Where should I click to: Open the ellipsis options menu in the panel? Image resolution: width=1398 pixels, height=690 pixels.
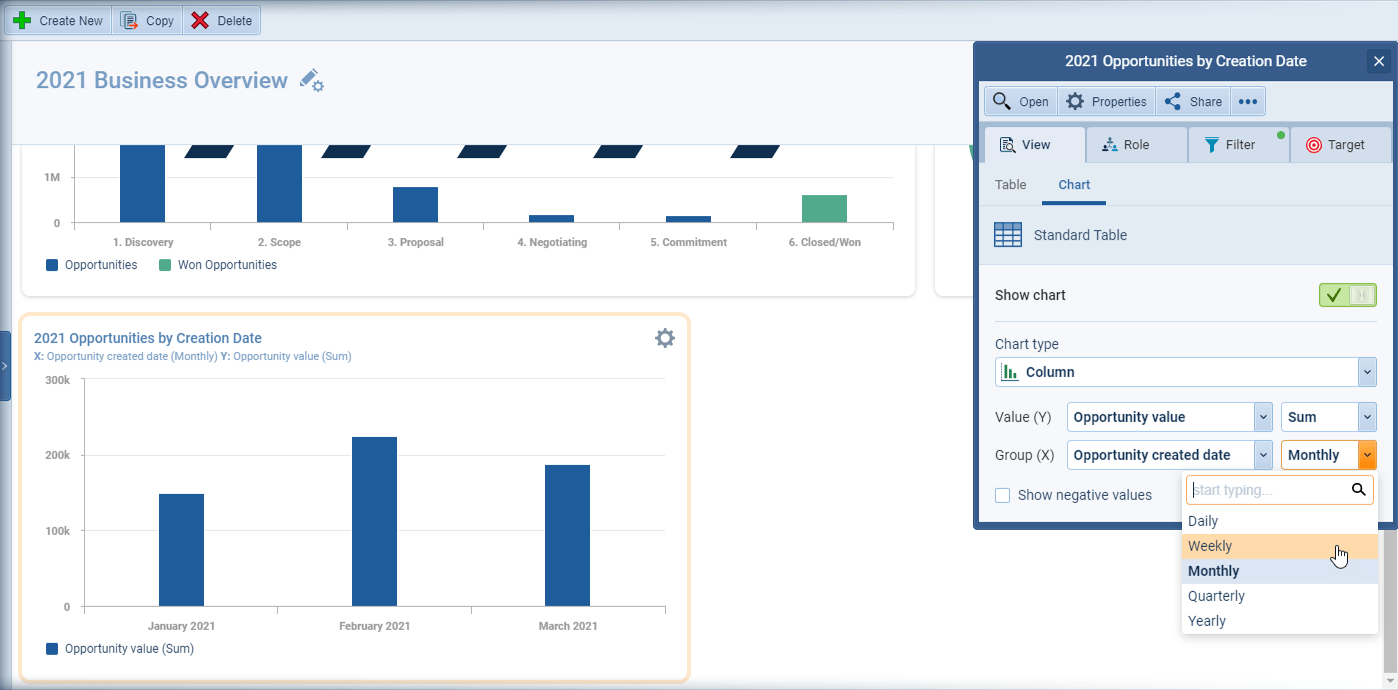point(1247,100)
